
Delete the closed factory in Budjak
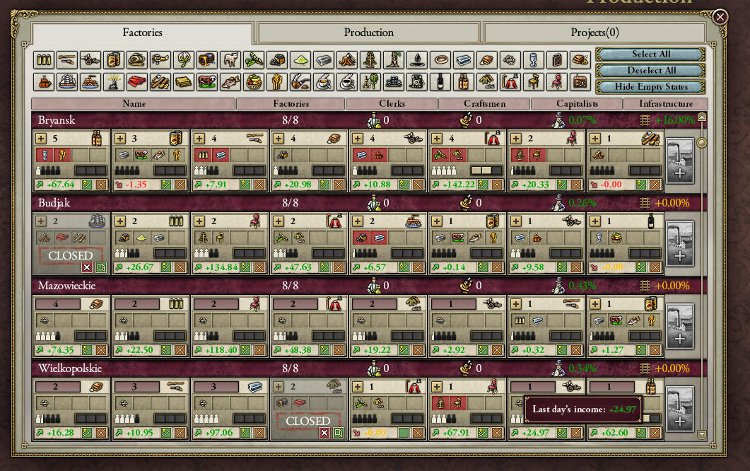(87, 268)
